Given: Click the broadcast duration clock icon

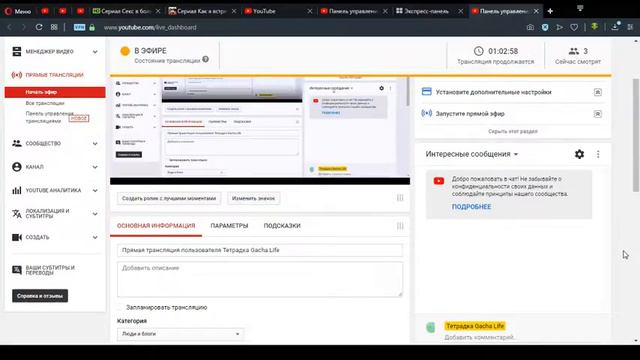Looking at the screenshot, I should [478, 51].
